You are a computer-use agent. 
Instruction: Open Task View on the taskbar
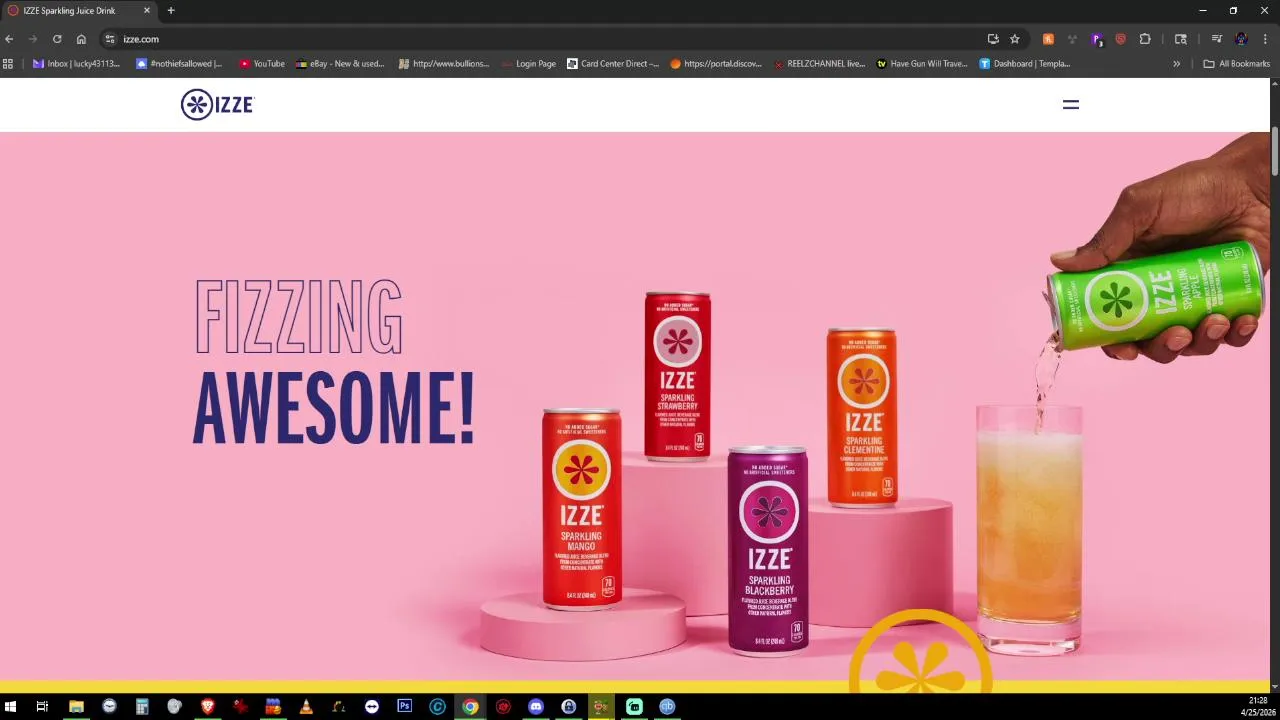(42, 707)
